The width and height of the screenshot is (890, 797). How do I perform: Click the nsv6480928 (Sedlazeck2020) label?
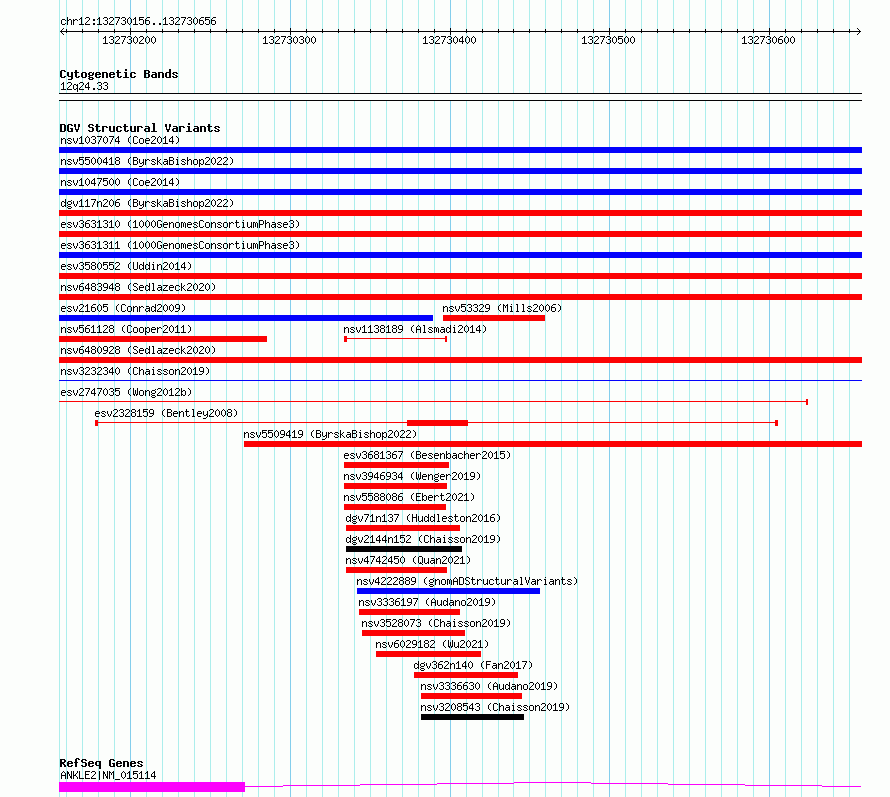pyautogui.click(x=138, y=350)
